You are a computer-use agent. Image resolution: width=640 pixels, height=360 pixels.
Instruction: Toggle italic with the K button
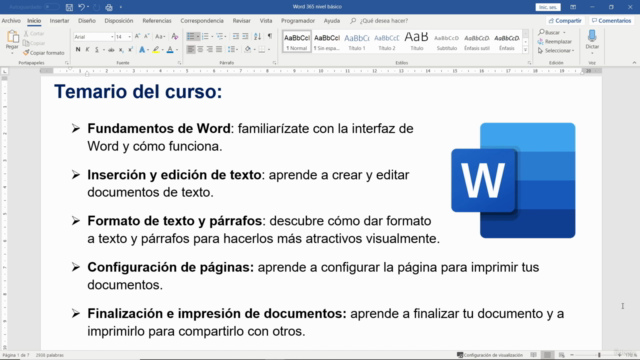(87, 50)
